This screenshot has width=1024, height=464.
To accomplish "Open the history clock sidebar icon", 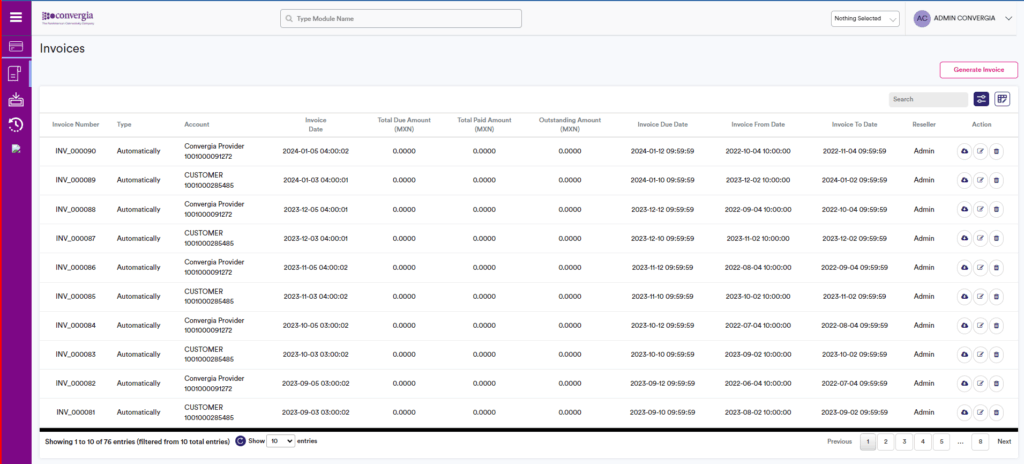I will click(15, 124).
